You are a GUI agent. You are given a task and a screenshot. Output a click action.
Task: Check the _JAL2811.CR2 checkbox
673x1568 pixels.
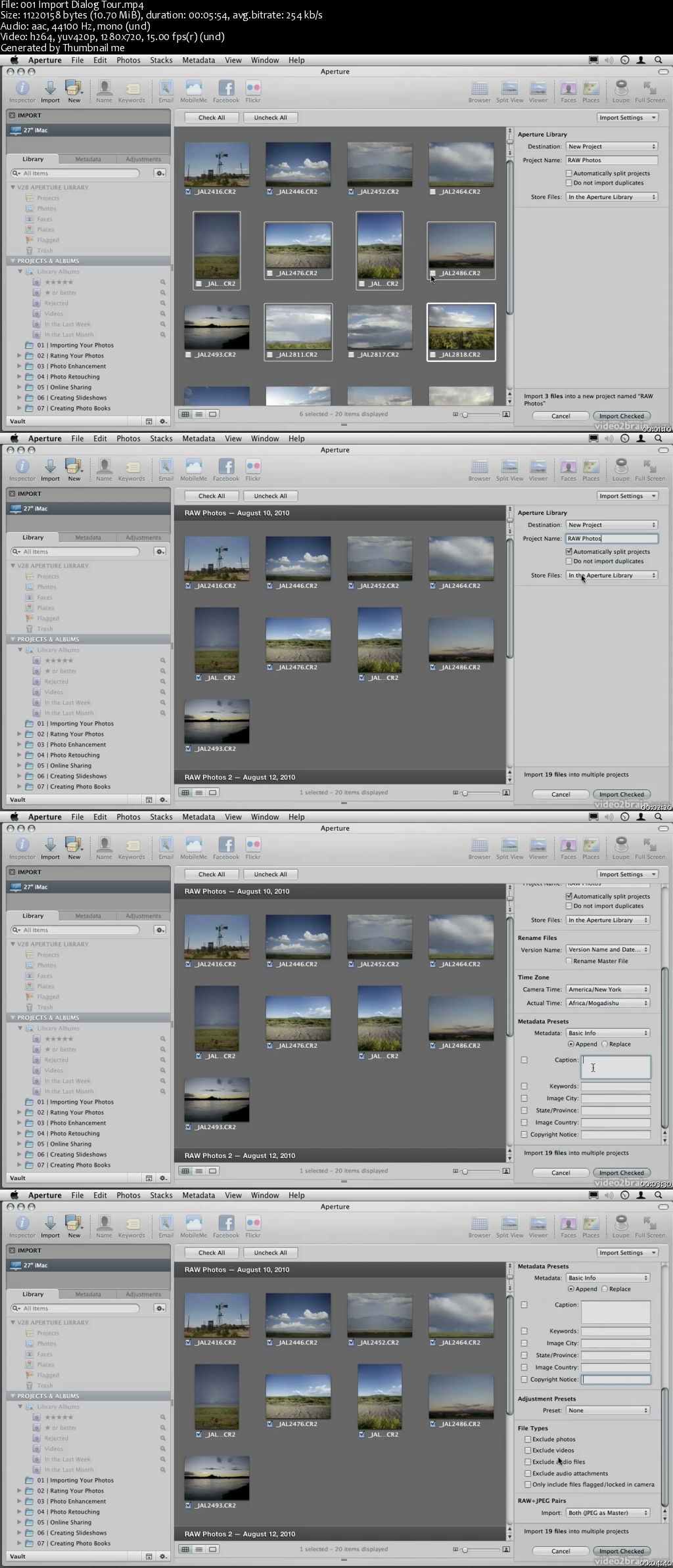click(x=270, y=355)
